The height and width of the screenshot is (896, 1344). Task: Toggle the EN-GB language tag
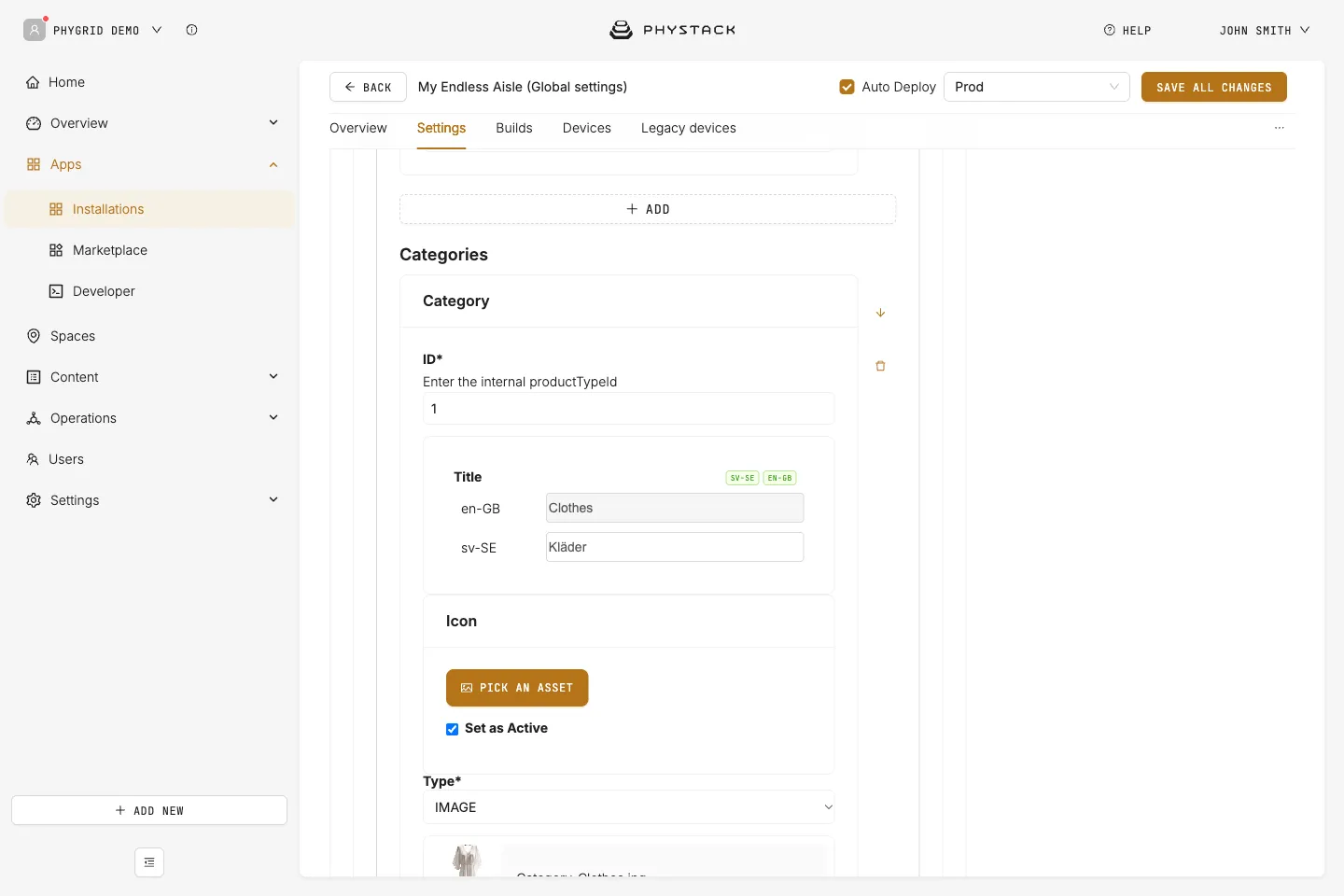tap(780, 478)
